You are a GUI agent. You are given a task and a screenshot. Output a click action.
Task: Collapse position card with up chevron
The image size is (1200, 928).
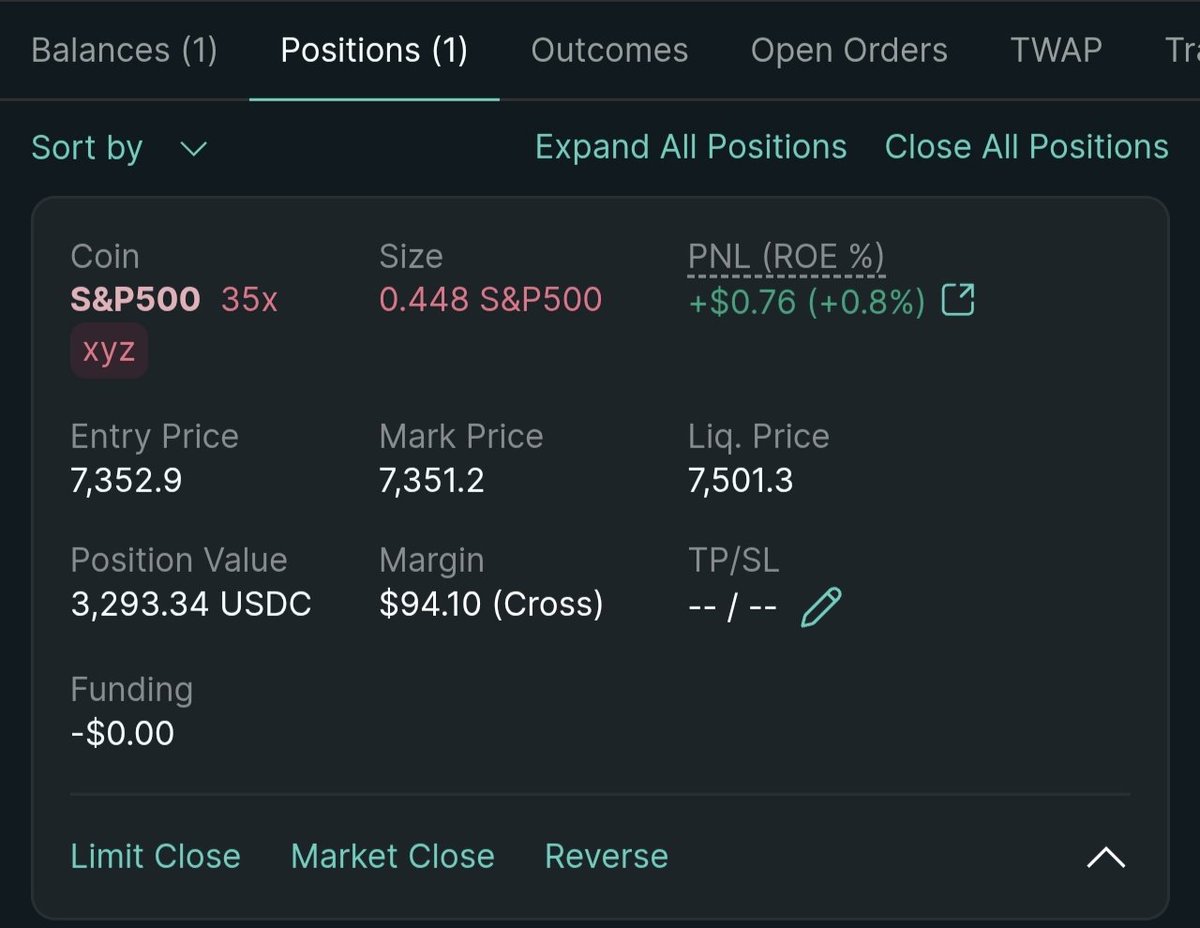[x=1106, y=857]
